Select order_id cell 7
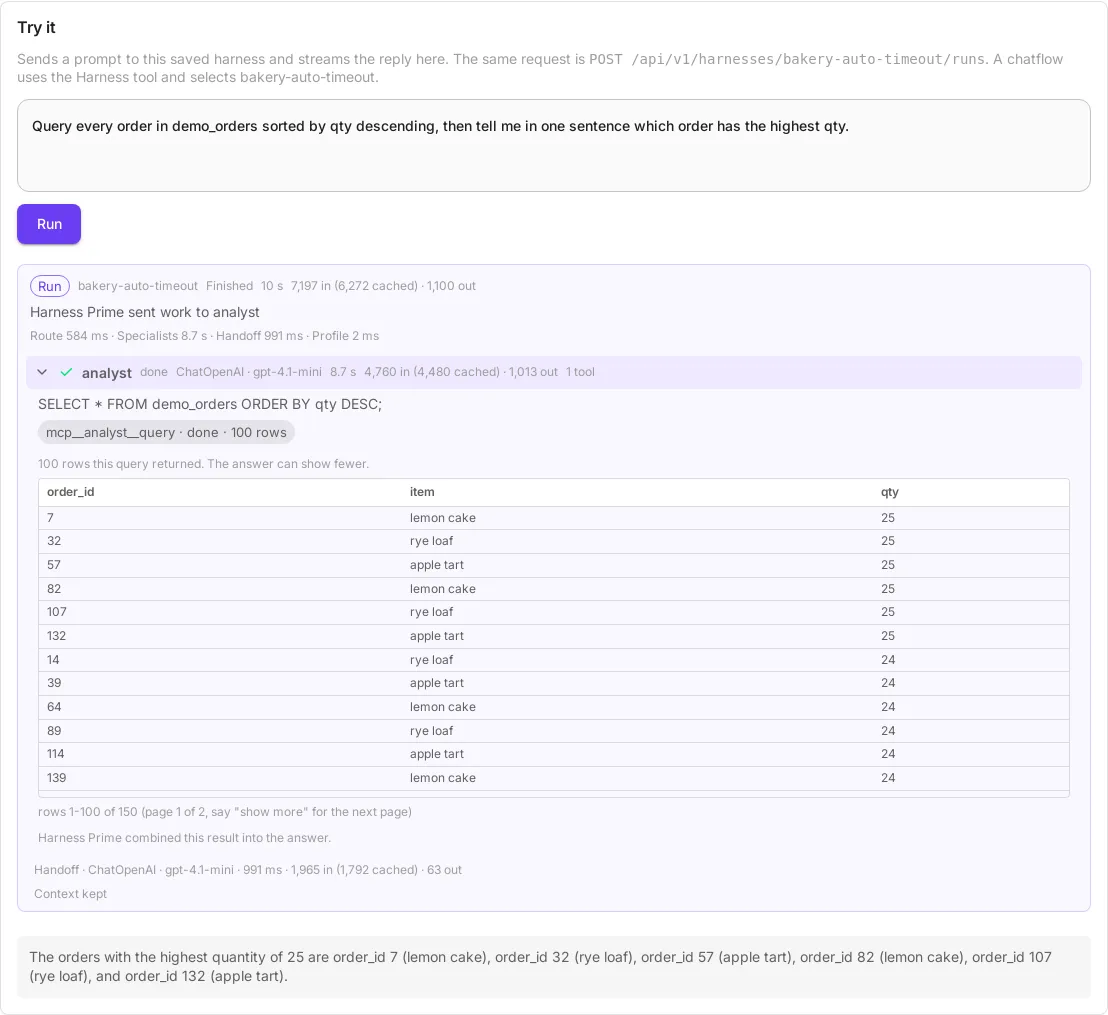The image size is (1108, 1015). [x=50, y=518]
